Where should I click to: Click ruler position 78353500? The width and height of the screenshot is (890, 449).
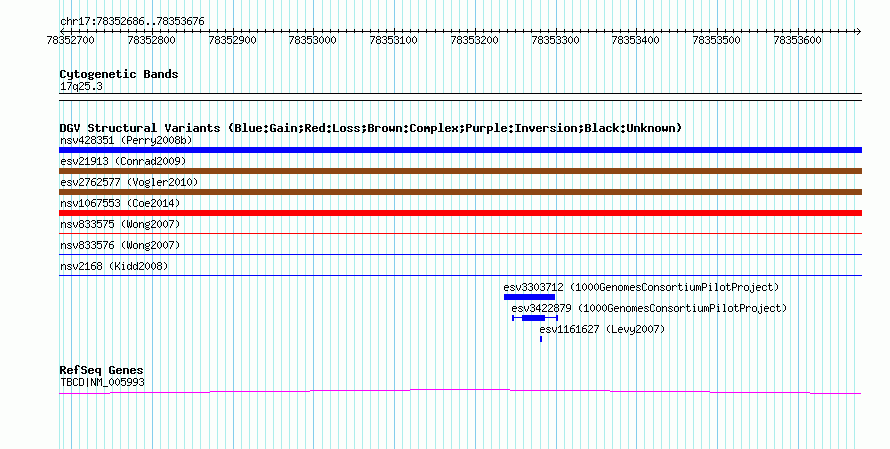tap(716, 40)
